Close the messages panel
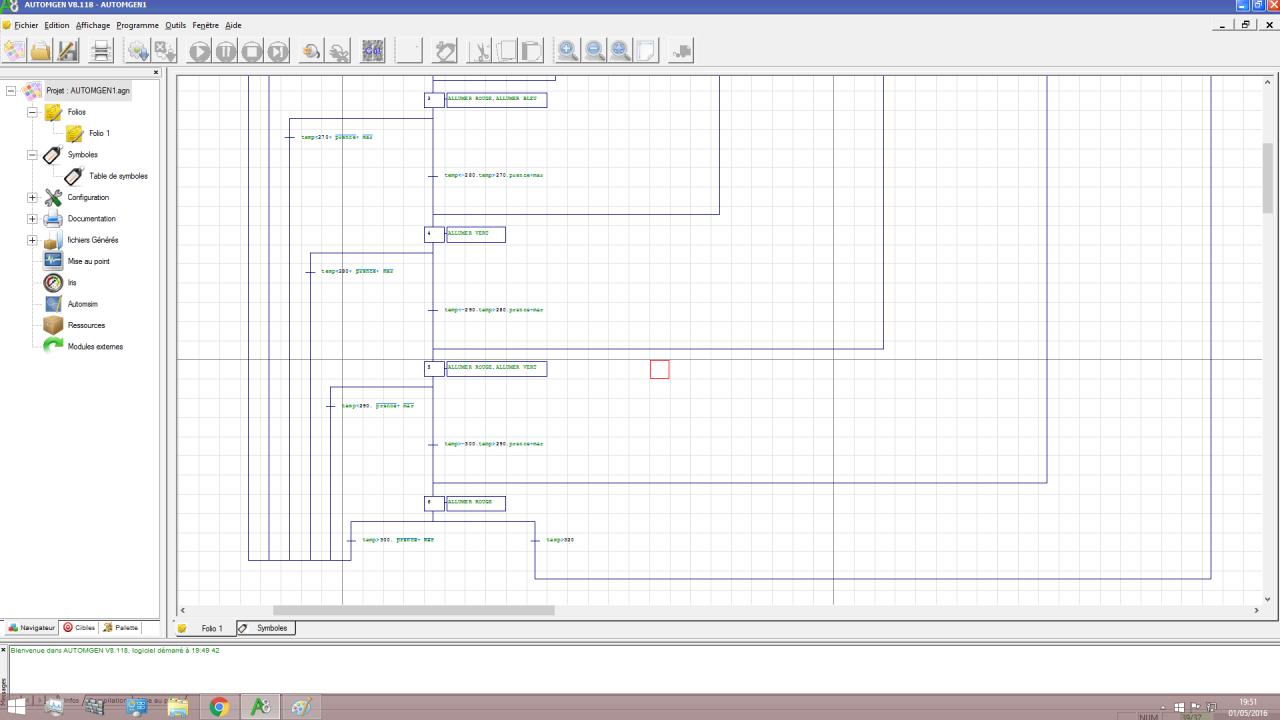Screen dimensions: 1280x720 point(4,650)
